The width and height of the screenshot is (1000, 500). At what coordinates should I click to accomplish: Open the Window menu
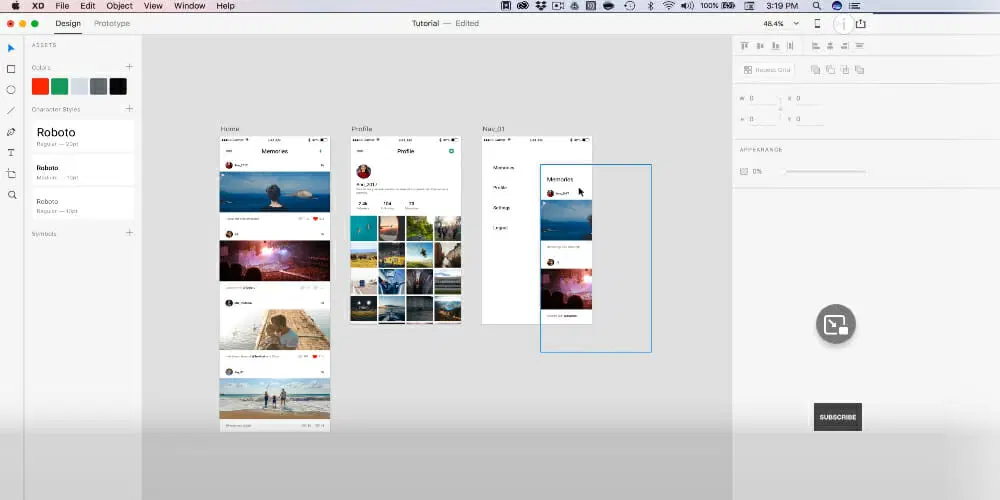(189, 6)
